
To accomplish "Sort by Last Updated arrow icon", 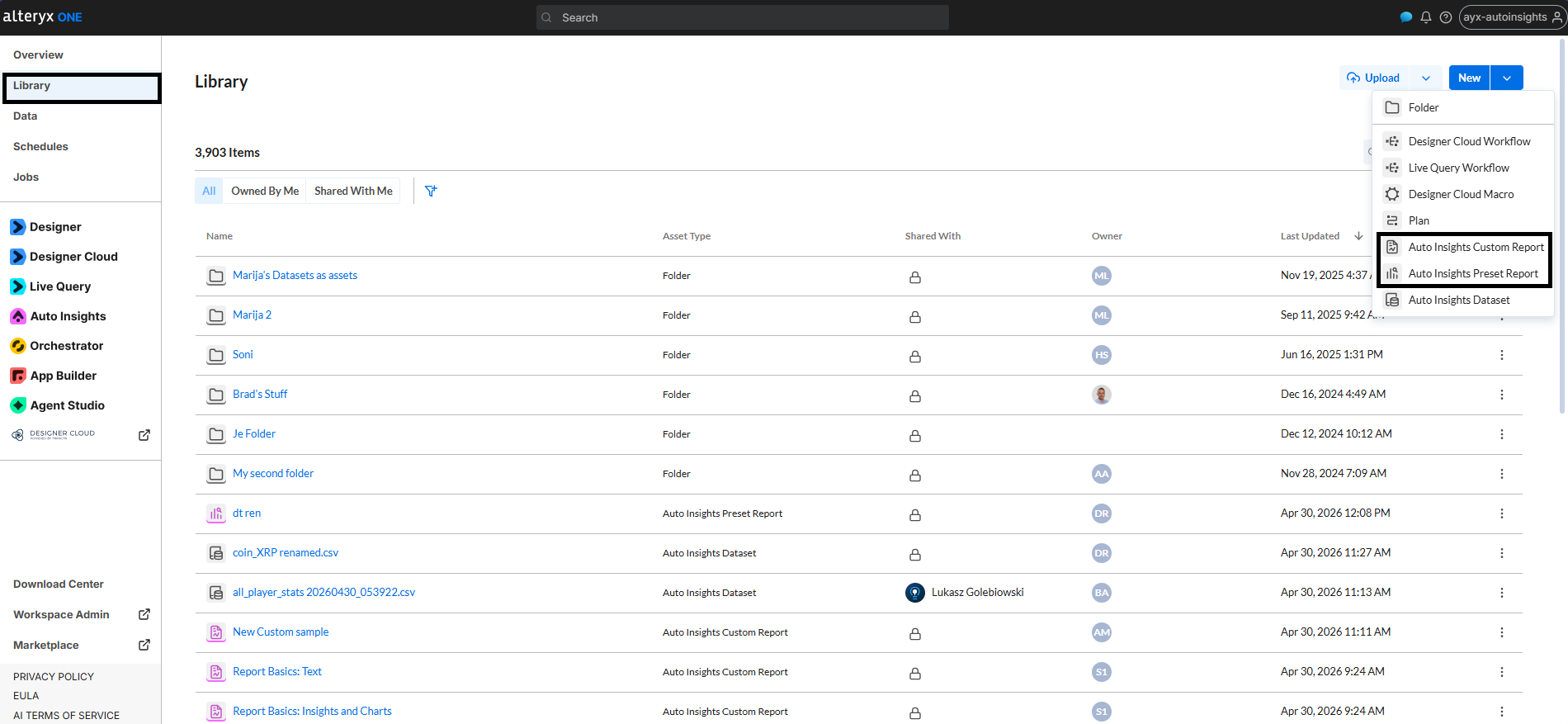I will point(1358,236).
